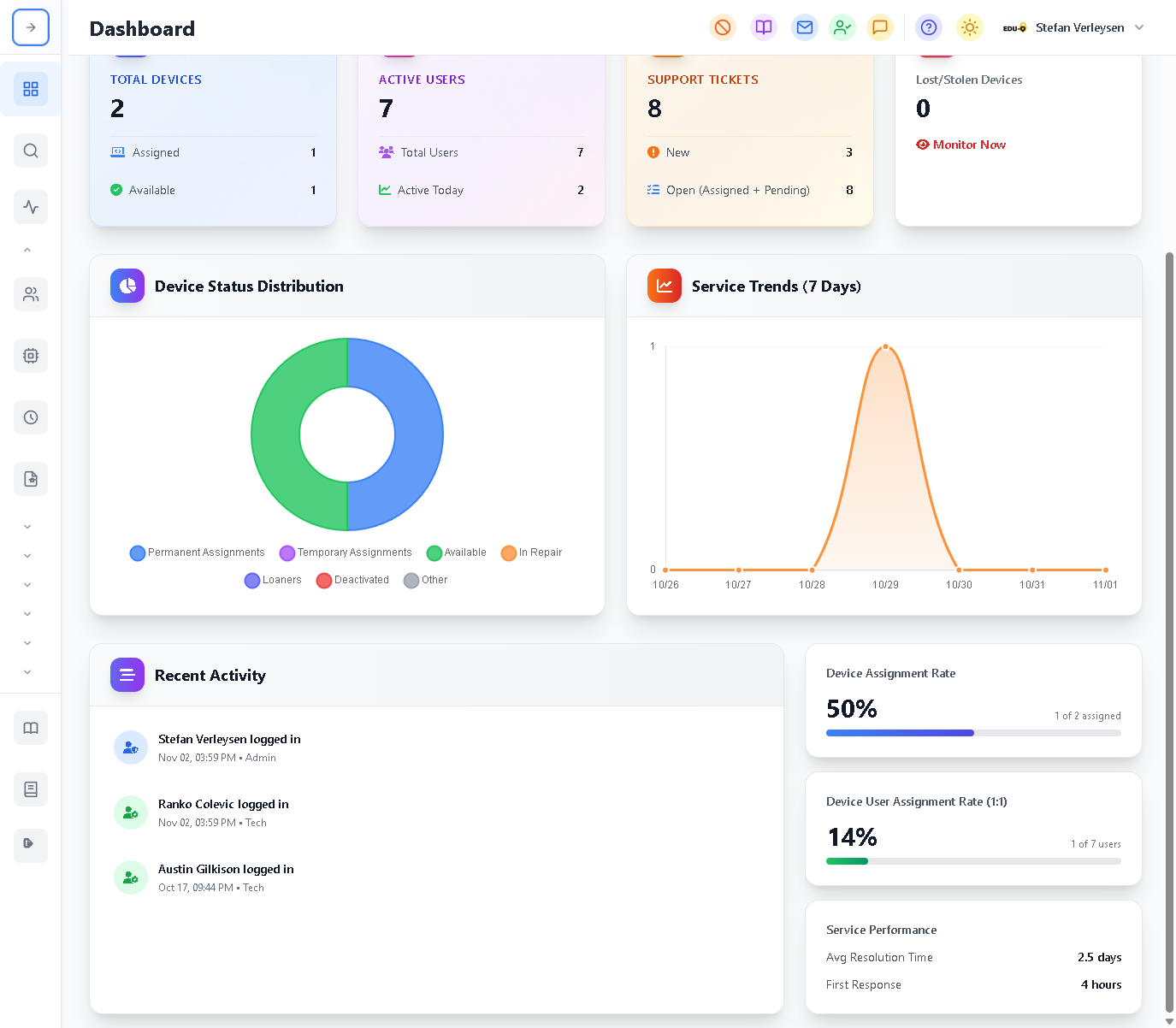Collapse the sidebar section via upward chevron

coord(27,249)
